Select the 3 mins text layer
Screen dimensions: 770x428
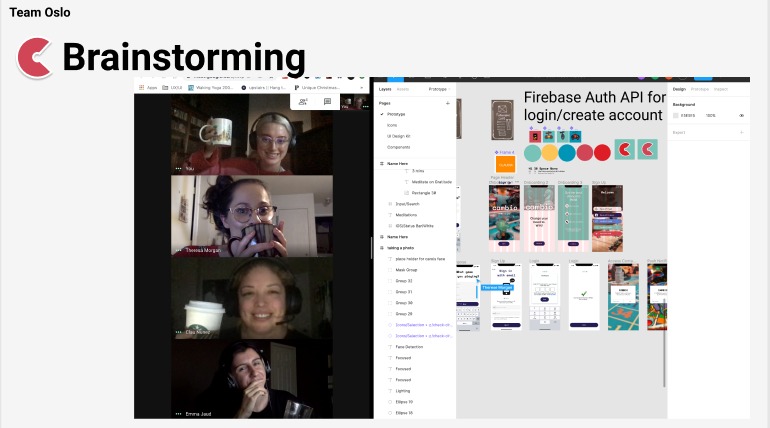point(418,171)
